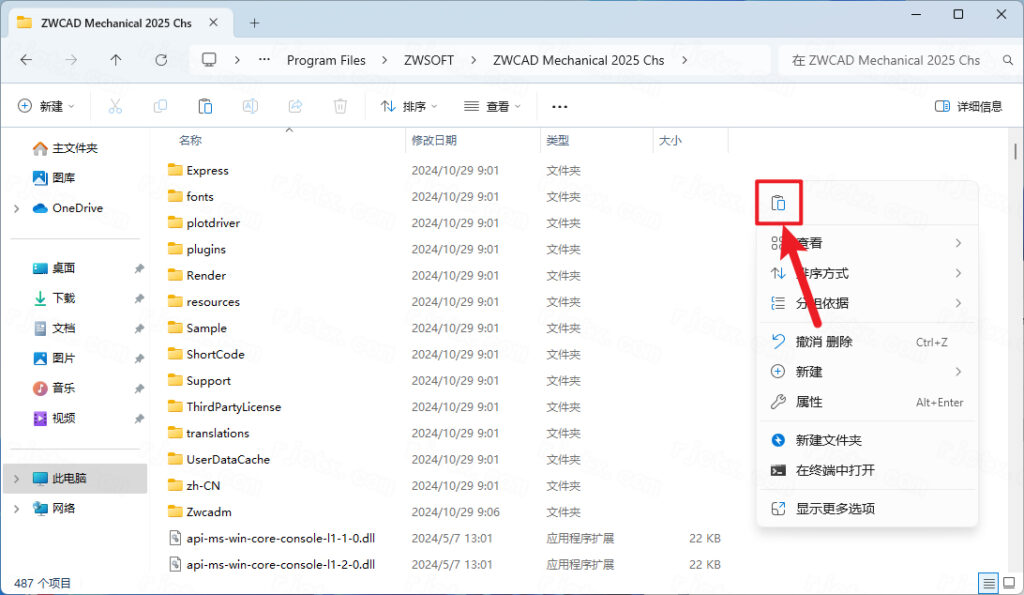1024x595 pixels.
Task: Switch to details view in status bar
Action: tap(988, 583)
